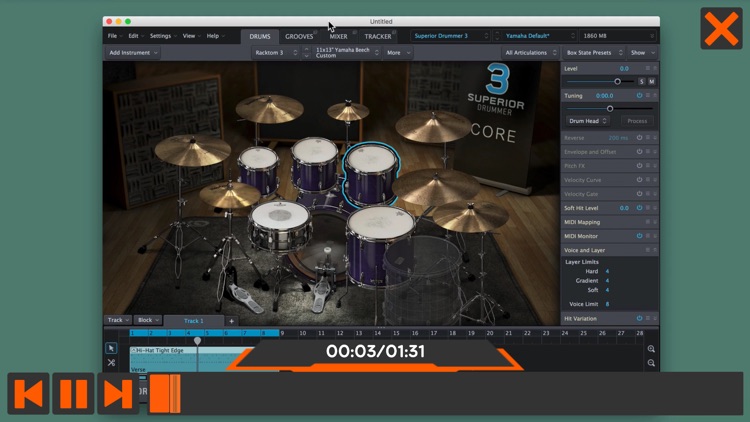Select the Track 1 tab
Screen dimensions: 750x422
pos(194,321)
